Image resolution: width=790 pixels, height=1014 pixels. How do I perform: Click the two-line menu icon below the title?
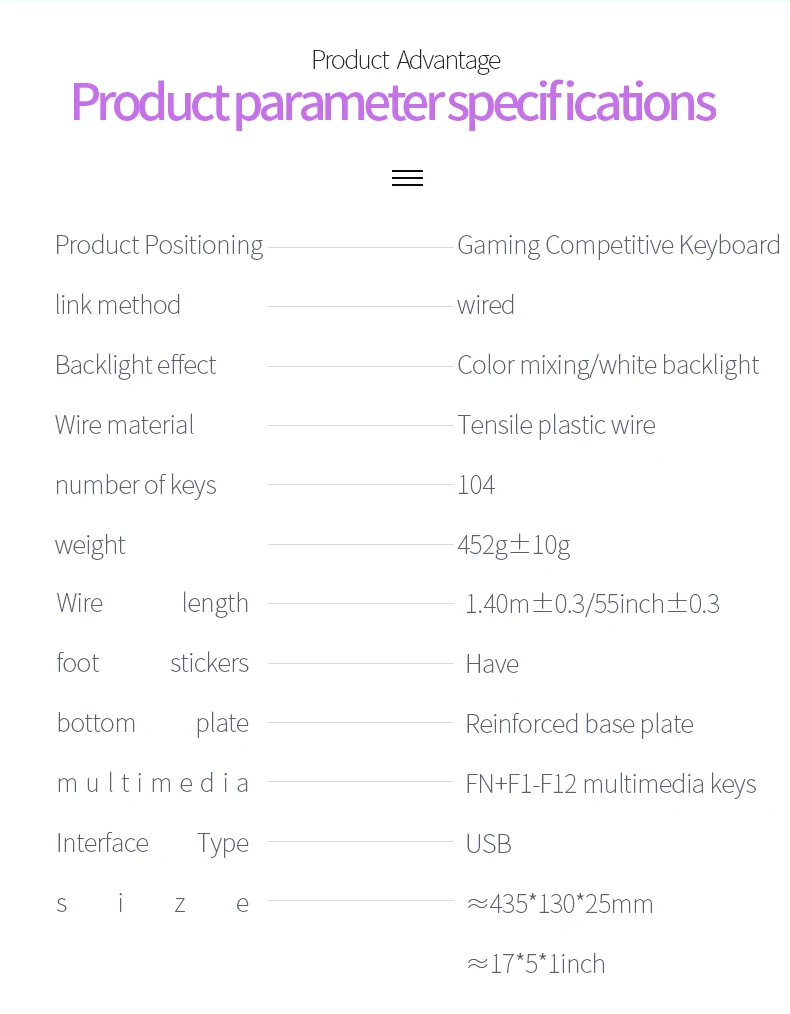(x=407, y=178)
